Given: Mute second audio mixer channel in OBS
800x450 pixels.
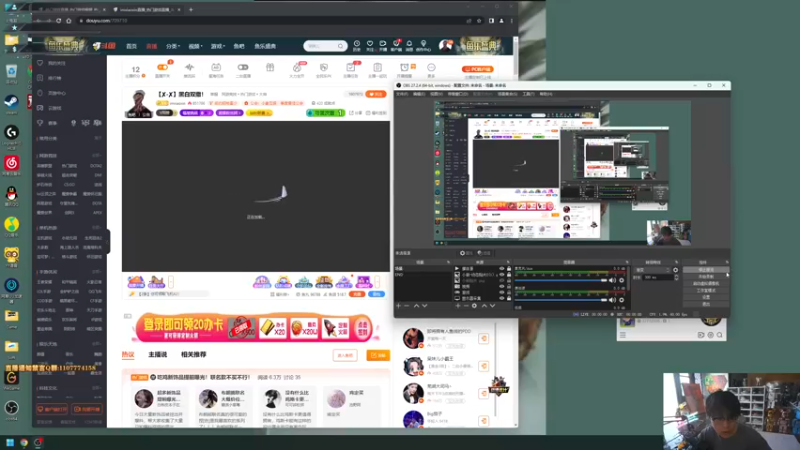Looking at the screenshot, I should (612, 300).
